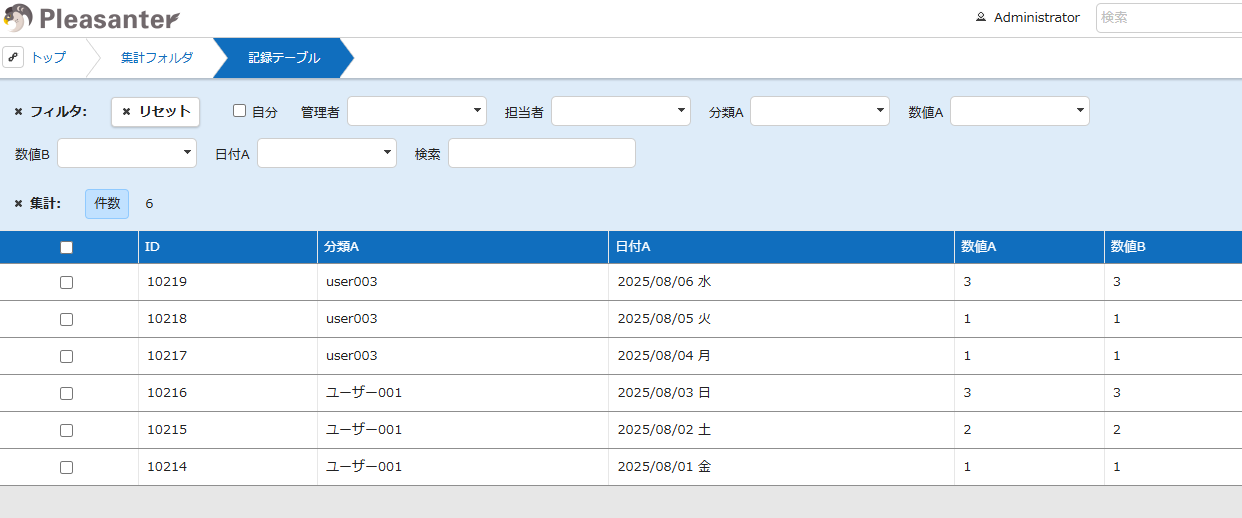1242x518 pixels.
Task: Sort by the 数値A column header
Action: point(1029,247)
